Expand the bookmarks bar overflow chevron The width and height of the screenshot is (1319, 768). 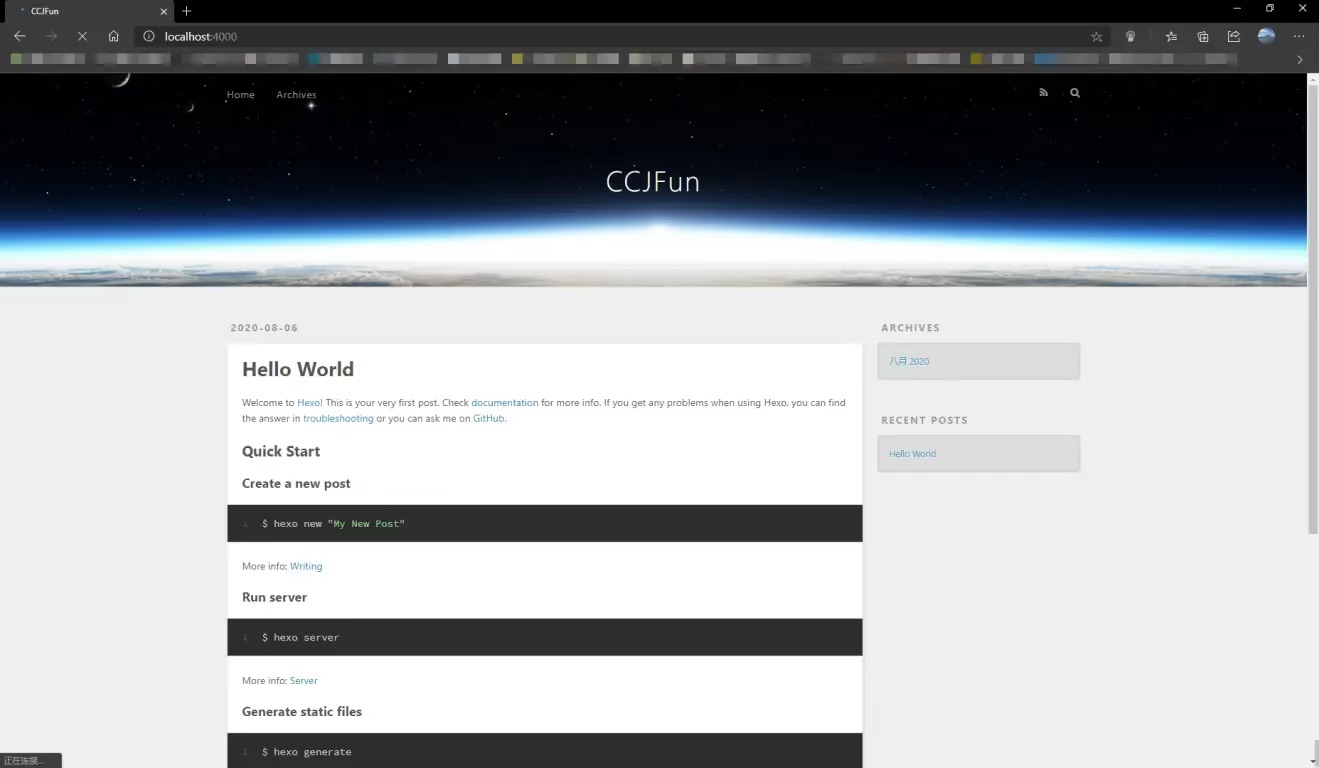1300,59
